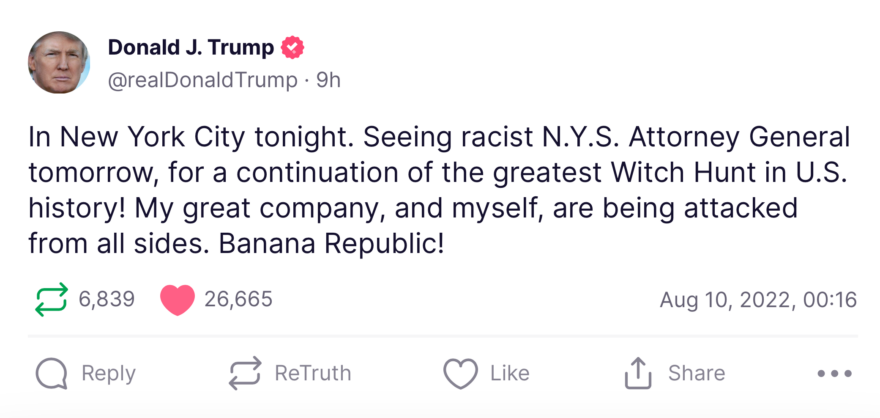The image size is (880, 418).
Task: Click the filled pink heart icon
Action: [x=177, y=299]
